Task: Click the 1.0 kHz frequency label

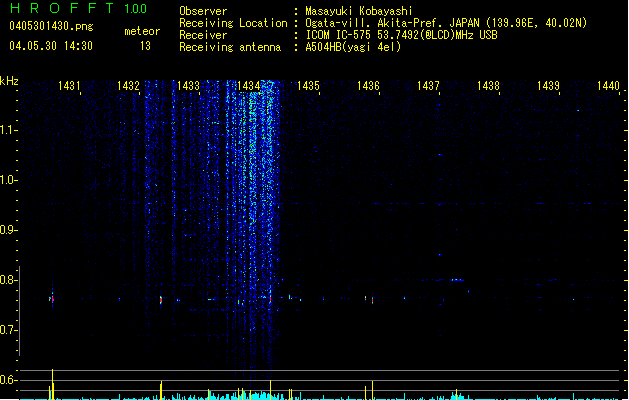Action: click(x=8, y=180)
